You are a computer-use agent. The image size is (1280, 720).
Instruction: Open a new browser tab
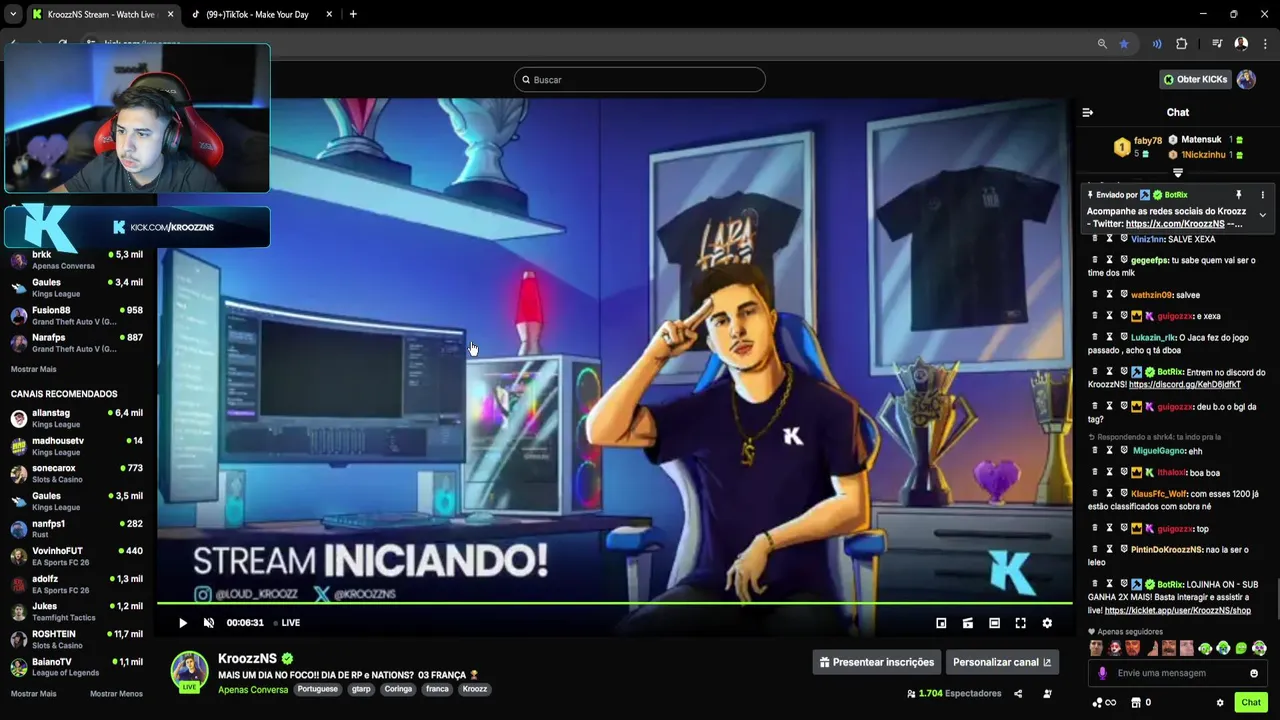tap(353, 14)
